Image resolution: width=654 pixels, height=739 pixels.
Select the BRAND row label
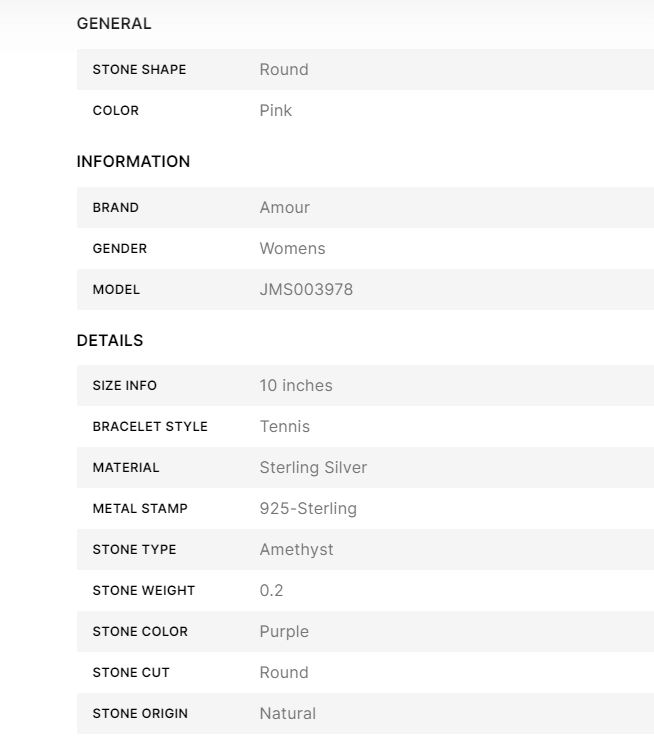point(116,208)
